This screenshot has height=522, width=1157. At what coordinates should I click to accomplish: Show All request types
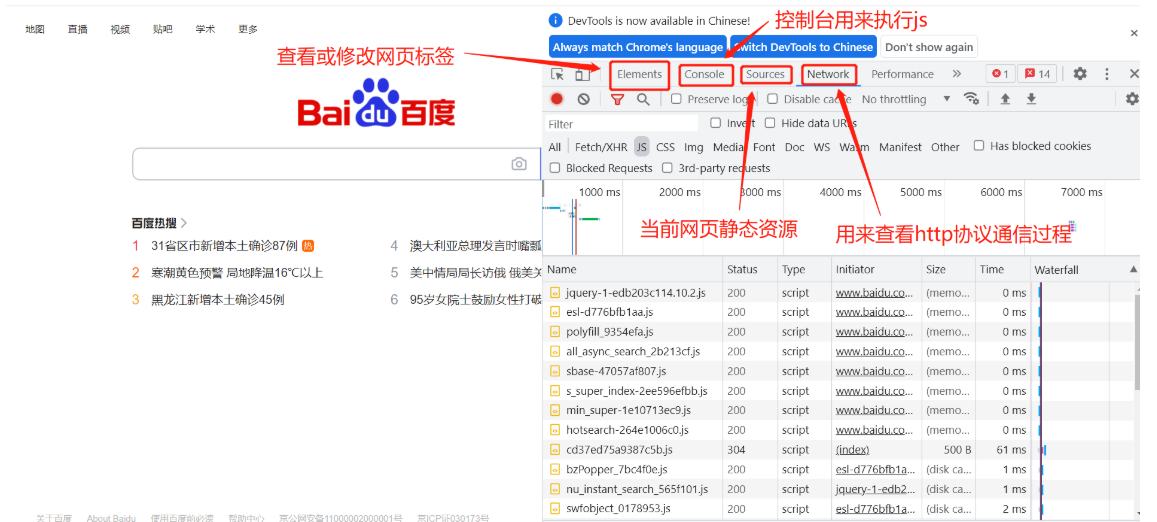click(555, 147)
